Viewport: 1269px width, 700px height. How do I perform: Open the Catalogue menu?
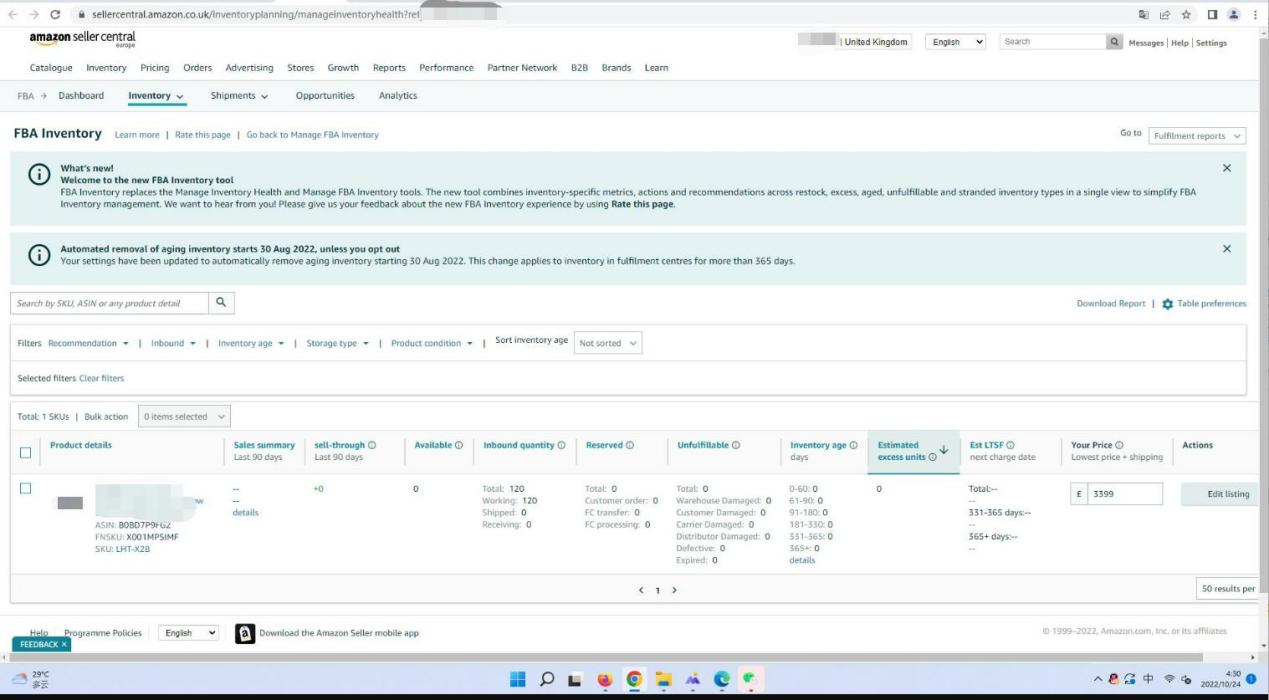pos(51,68)
